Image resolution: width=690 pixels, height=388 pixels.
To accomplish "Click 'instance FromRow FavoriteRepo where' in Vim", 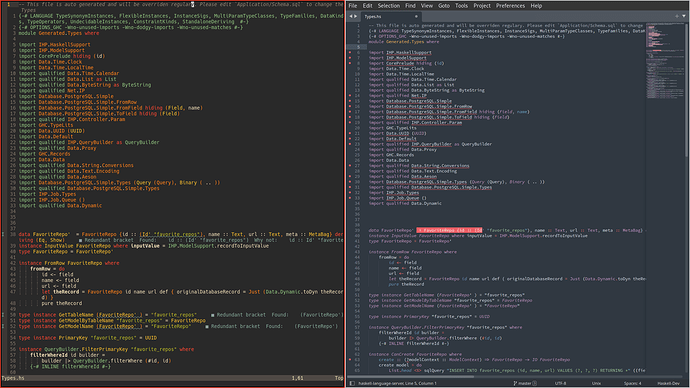I will [x=69, y=263].
